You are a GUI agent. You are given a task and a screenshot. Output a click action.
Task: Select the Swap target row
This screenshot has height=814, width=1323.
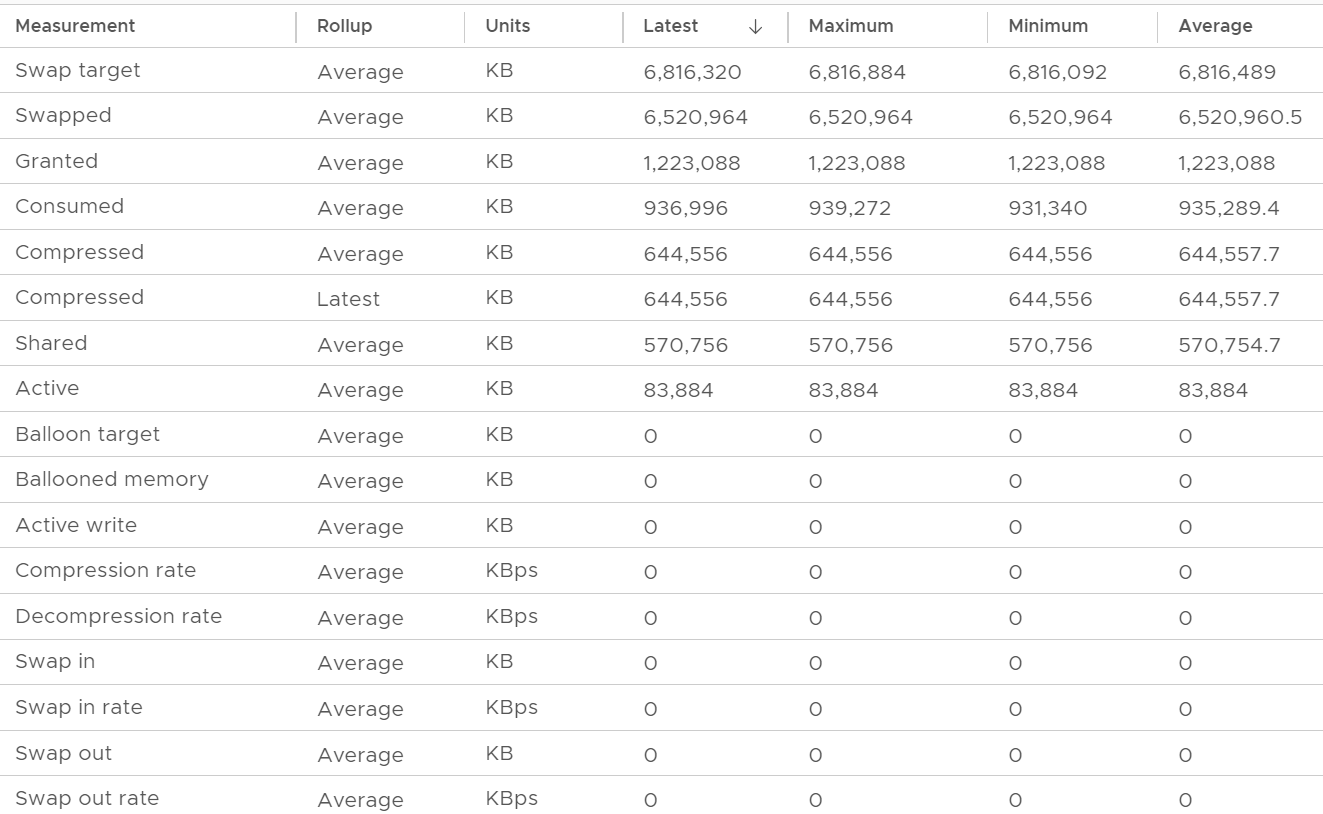[661, 71]
